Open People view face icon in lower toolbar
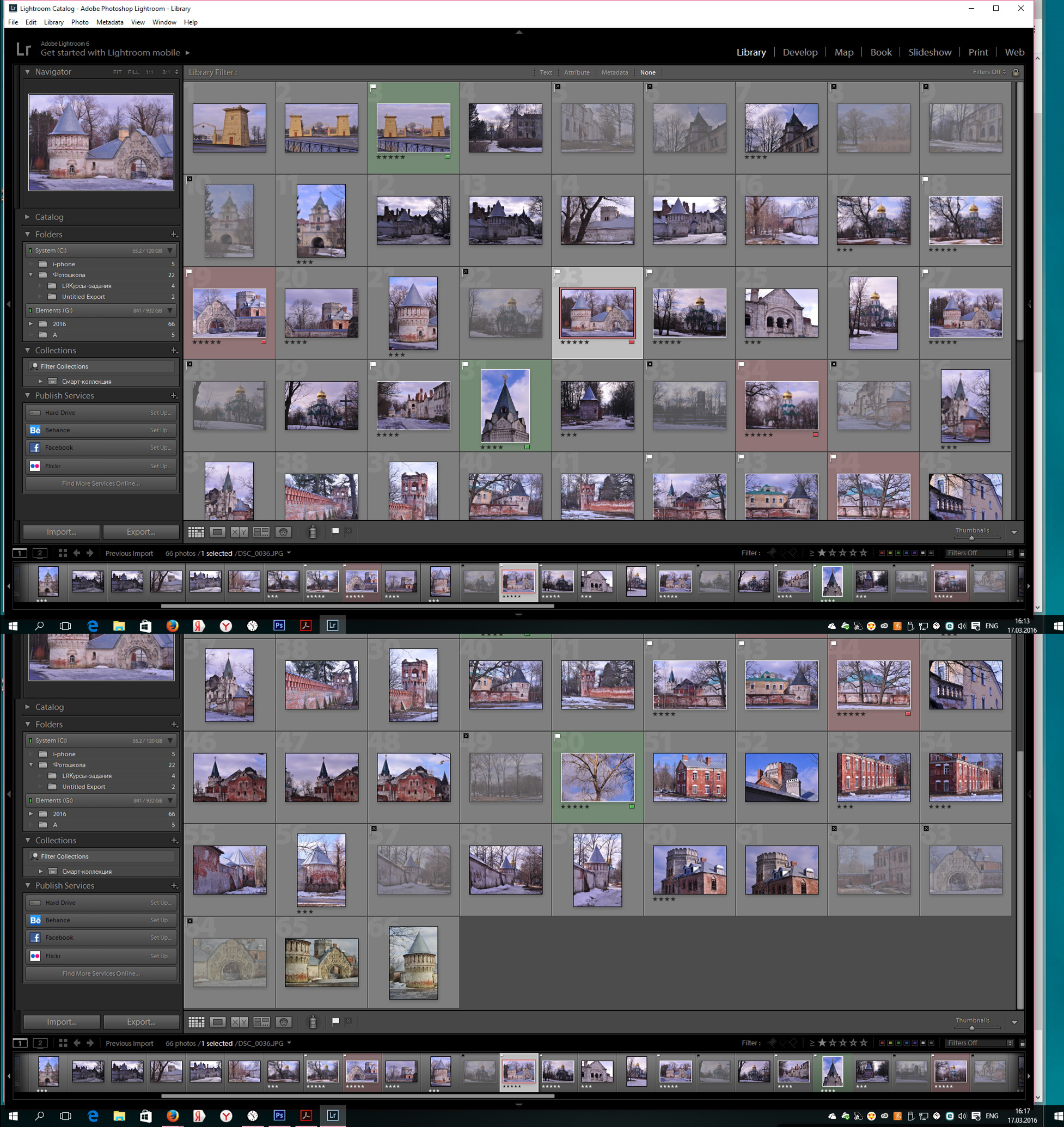Image resolution: width=1064 pixels, height=1127 pixels. [284, 1022]
